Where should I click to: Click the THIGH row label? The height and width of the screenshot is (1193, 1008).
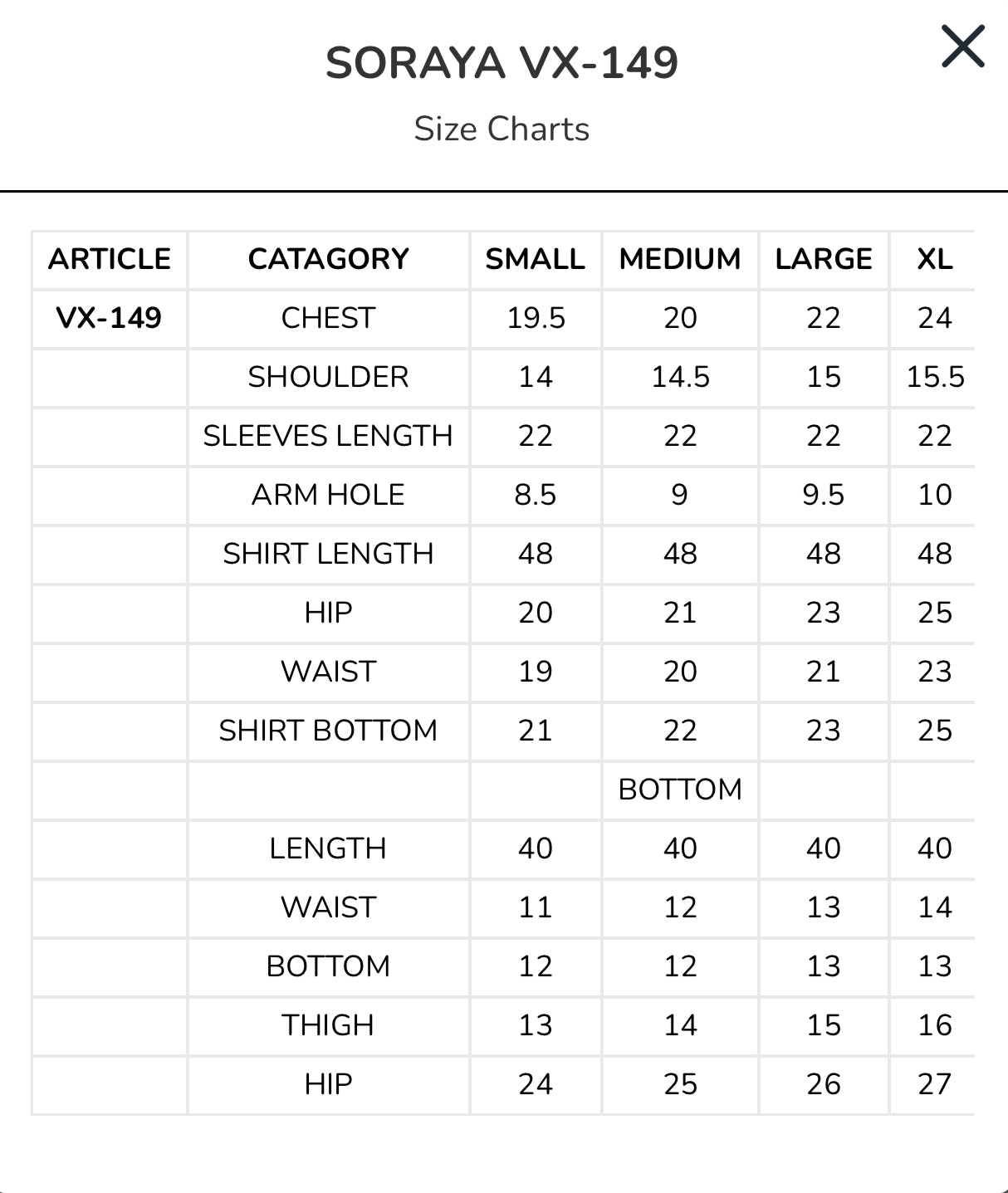click(x=329, y=1025)
